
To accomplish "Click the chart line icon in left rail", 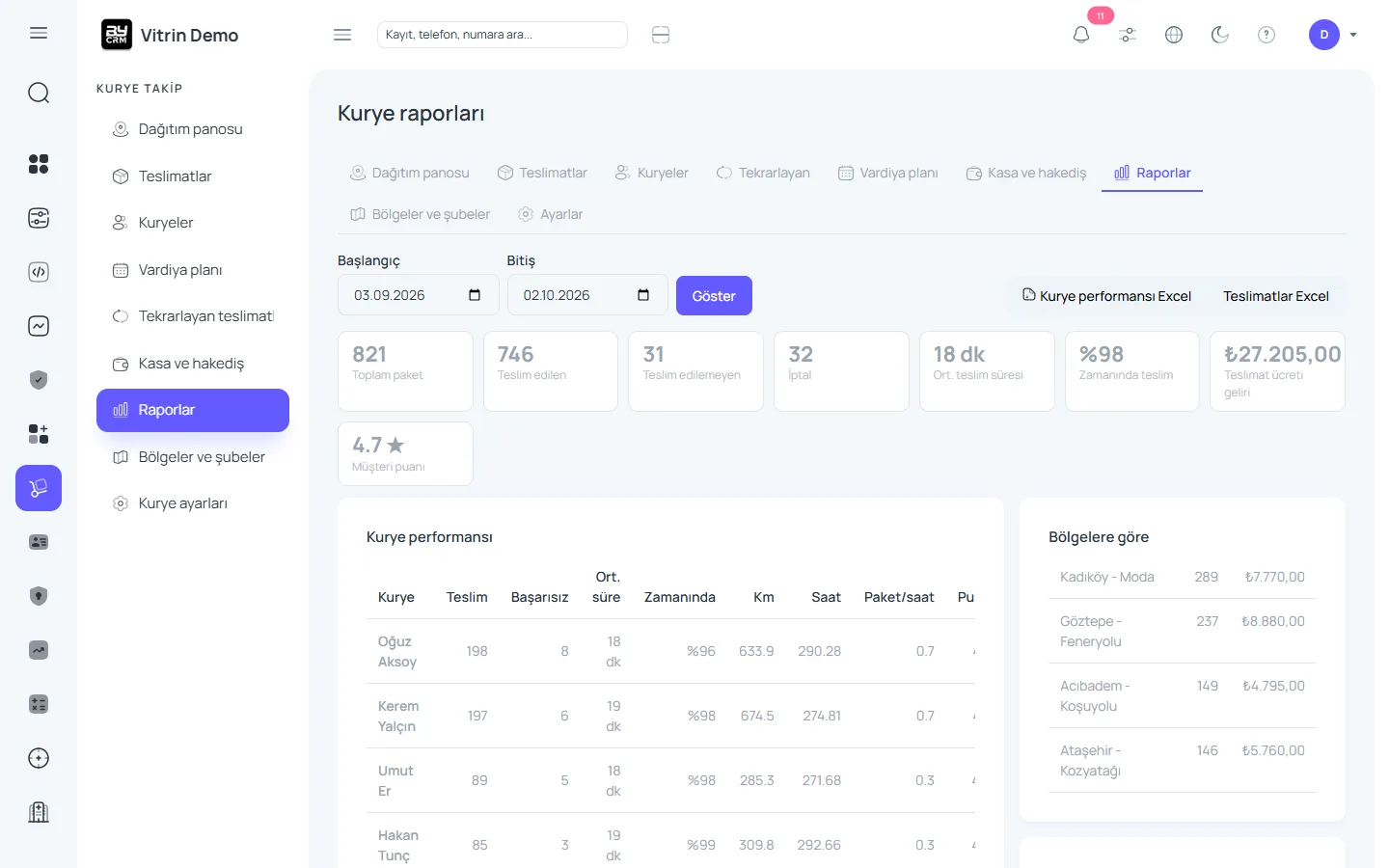I will click(39, 326).
